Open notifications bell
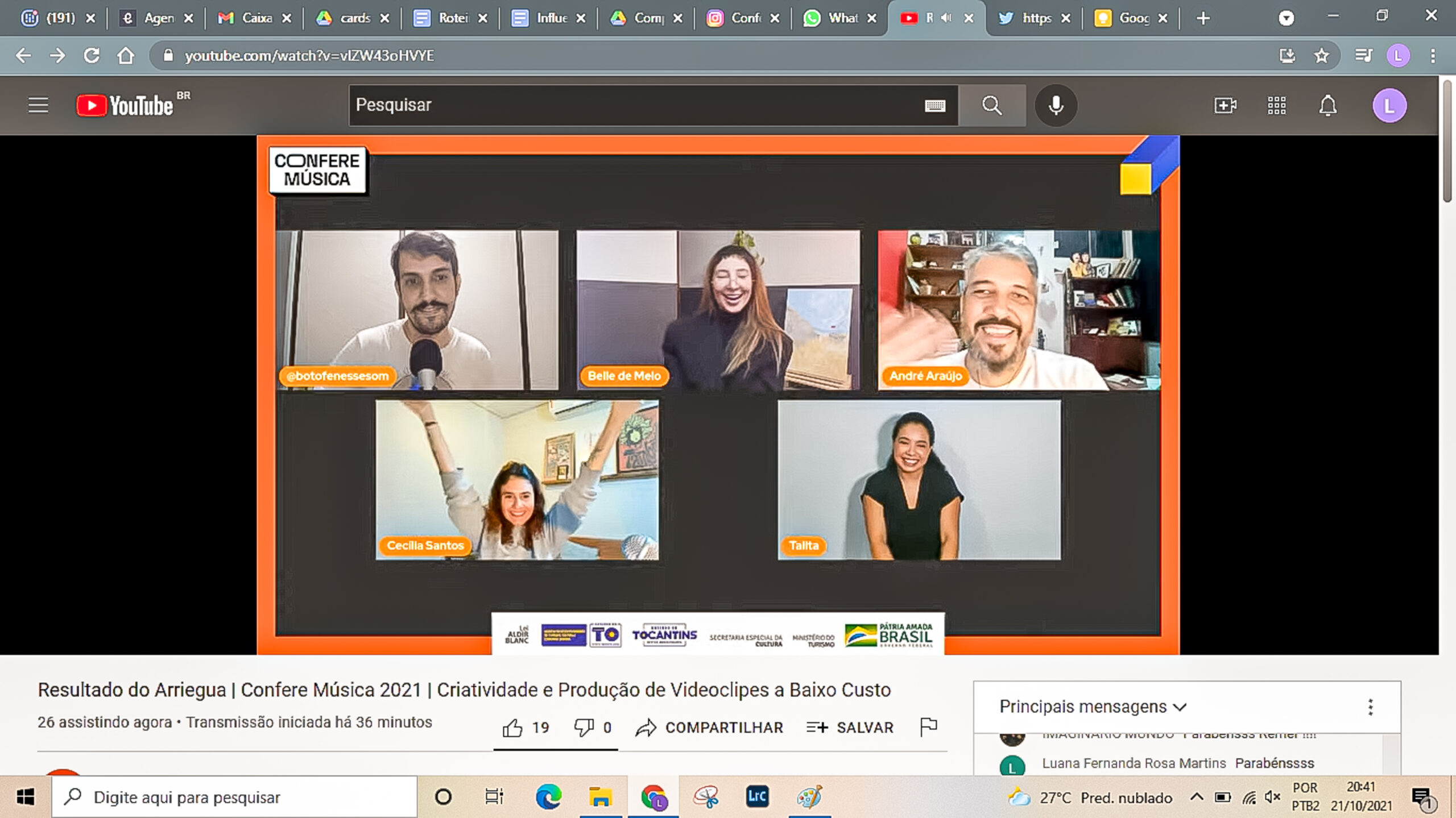Image resolution: width=1456 pixels, height=818 pixels. tap(1327, 105)
